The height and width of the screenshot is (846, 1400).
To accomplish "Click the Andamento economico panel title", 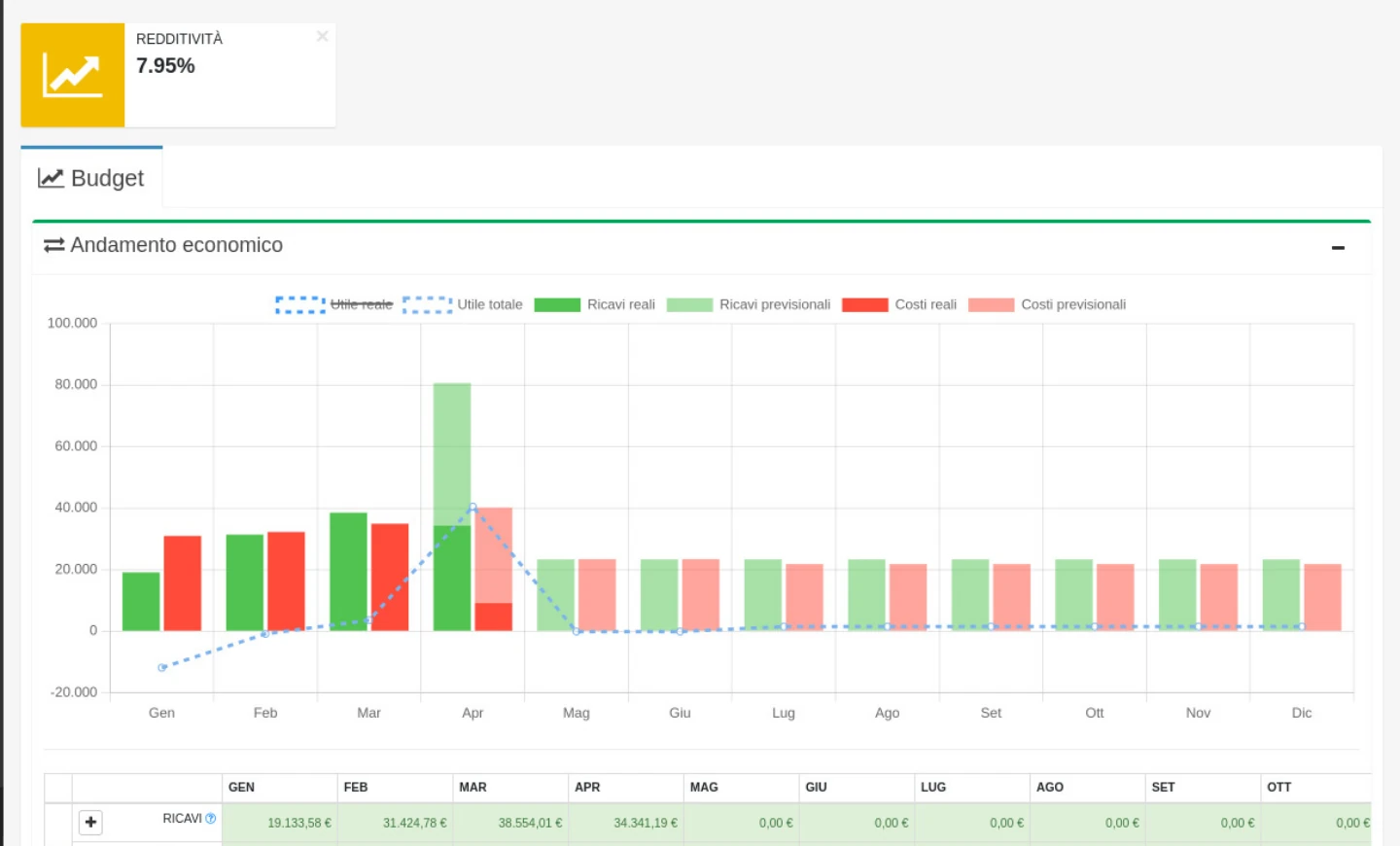I will click(176, 245).
